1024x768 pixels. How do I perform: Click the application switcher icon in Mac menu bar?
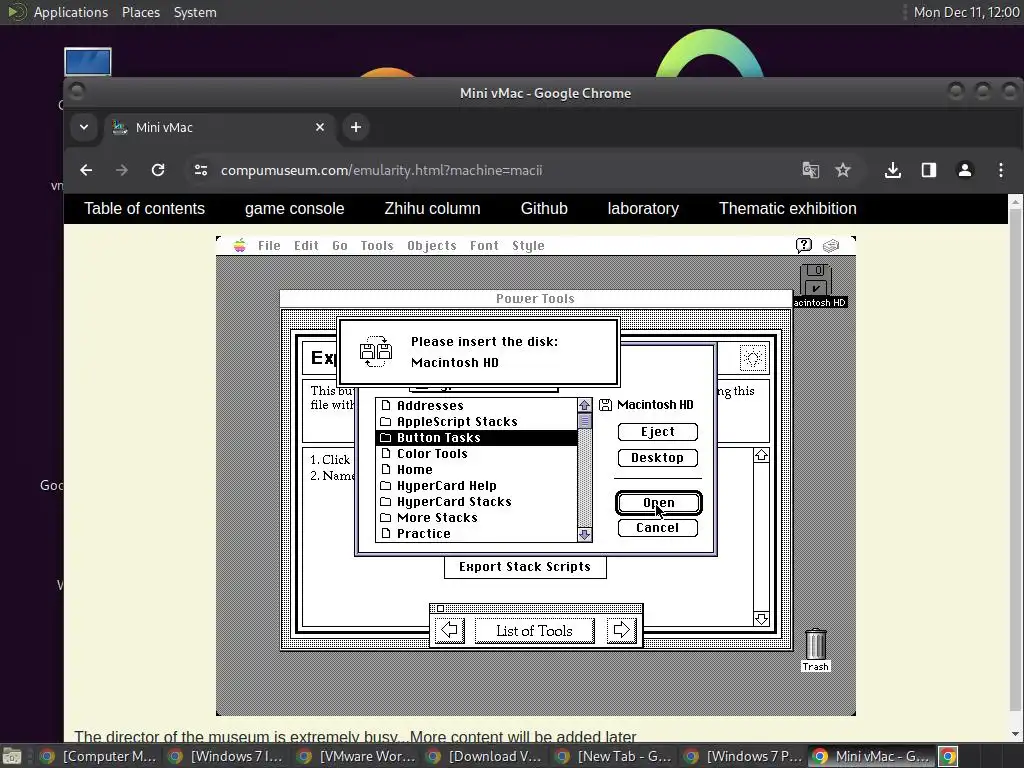pyautogui.click(x=831, y=246)
